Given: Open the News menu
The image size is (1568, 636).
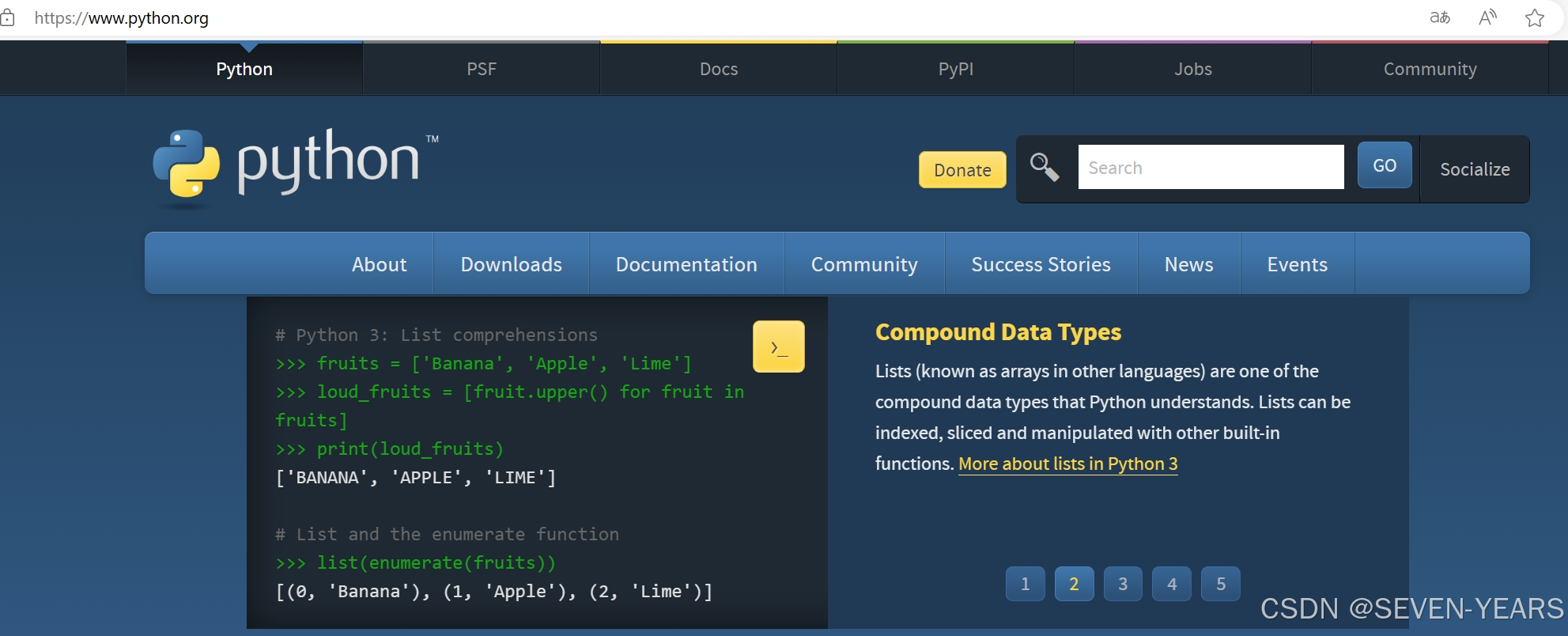Looking at the screenshot, I should coord(1188,264).
